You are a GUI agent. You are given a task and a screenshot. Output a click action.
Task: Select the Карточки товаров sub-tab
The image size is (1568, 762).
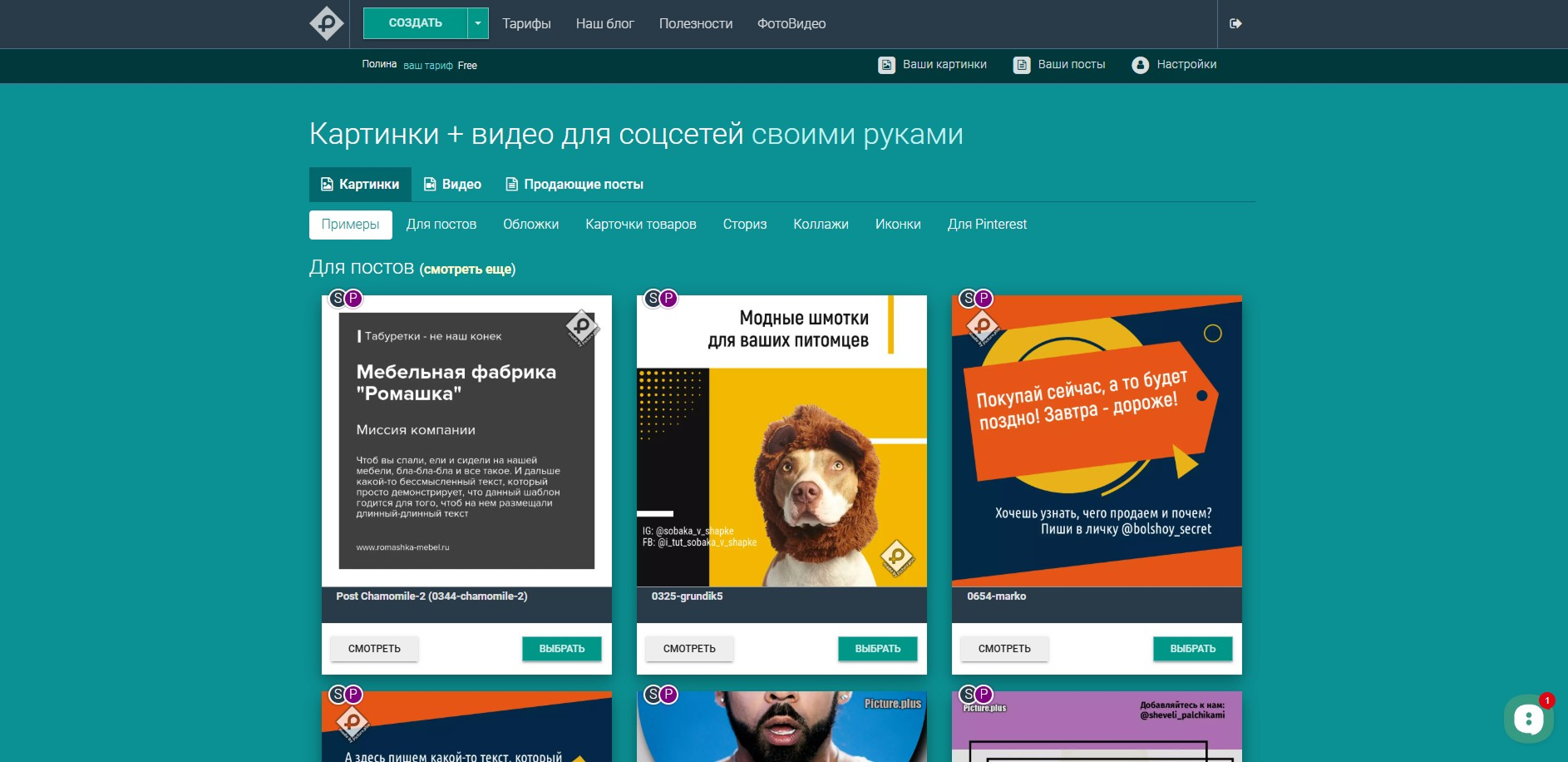coord(641,225)
